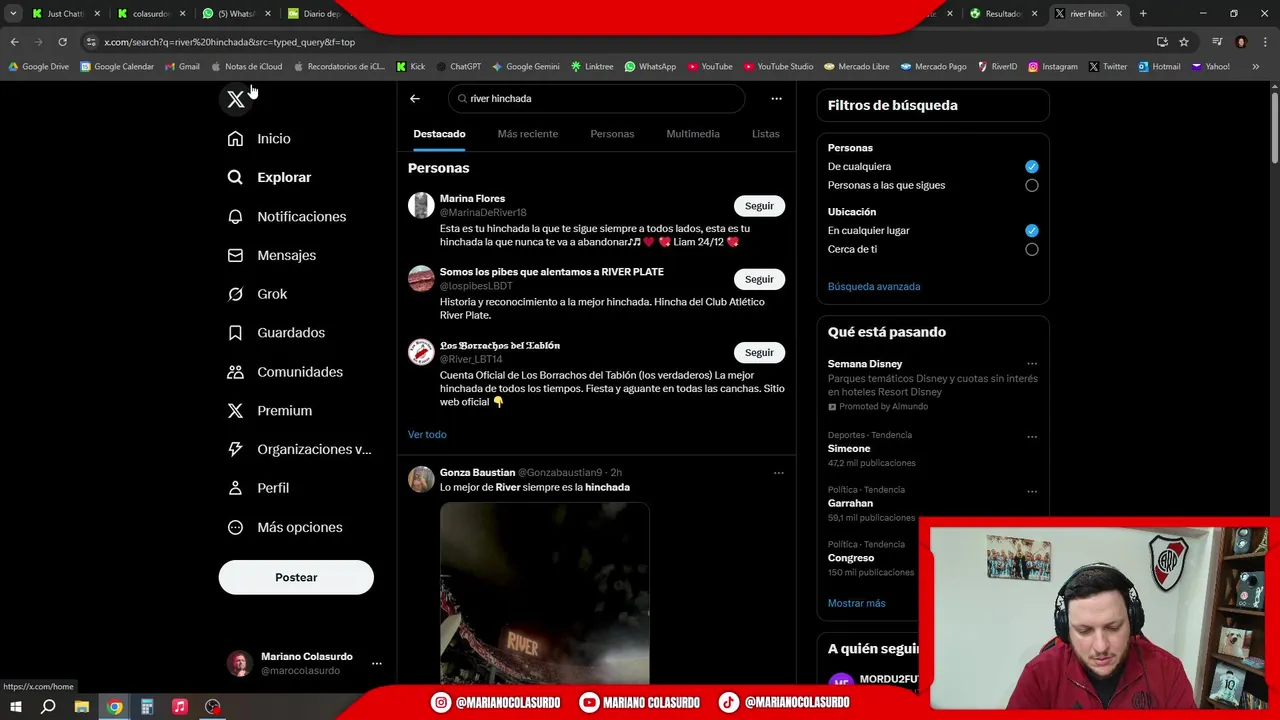This screenshot has width=1280, height=720.
Task: Open three-dot menu on Gonza Baustian post
Action: pyautogui.click(x=779, y=473)
